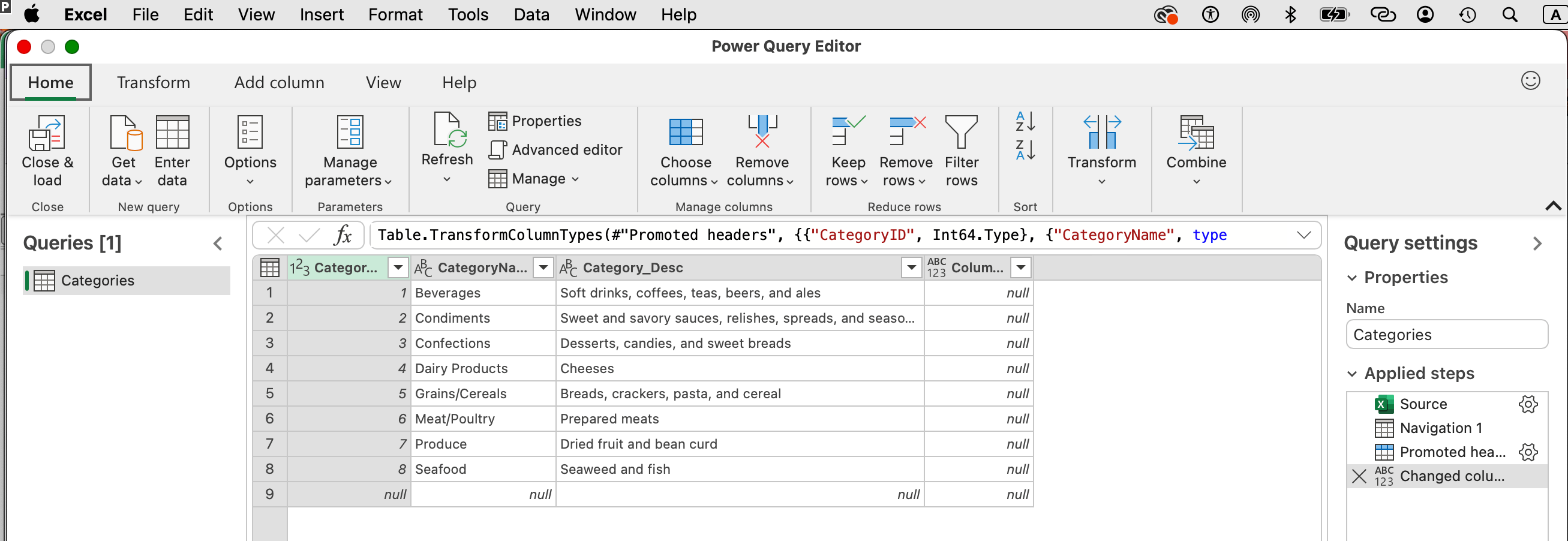Select the Categories query
This screenshot has width=1568, height=541.
tap(127, 281)
